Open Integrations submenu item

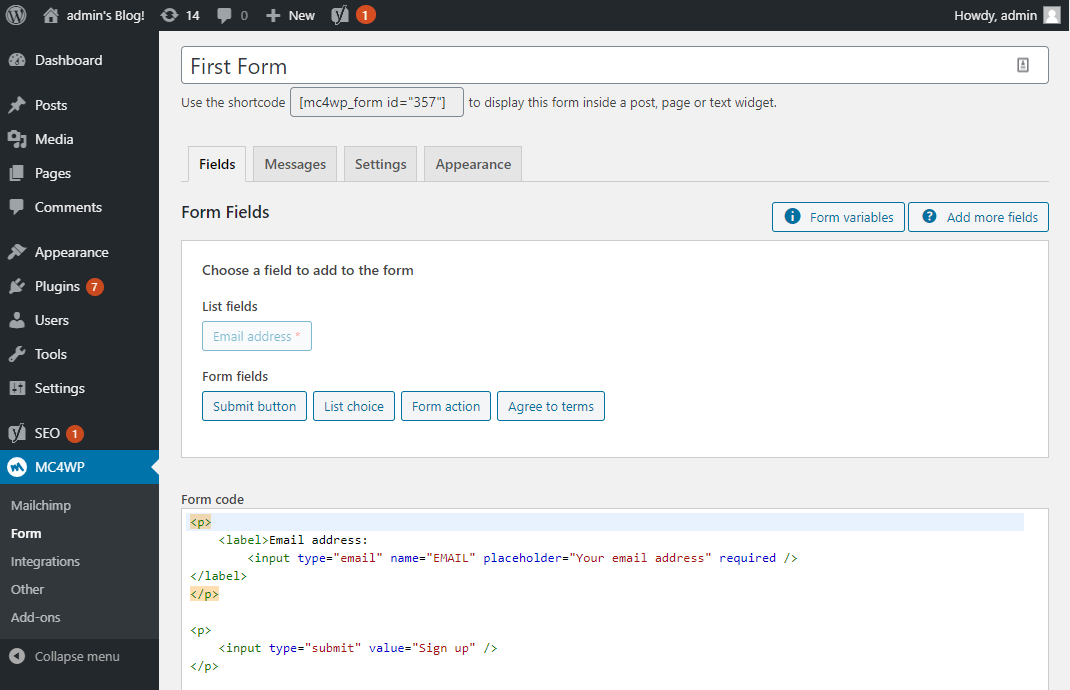(x=45, y=562)
